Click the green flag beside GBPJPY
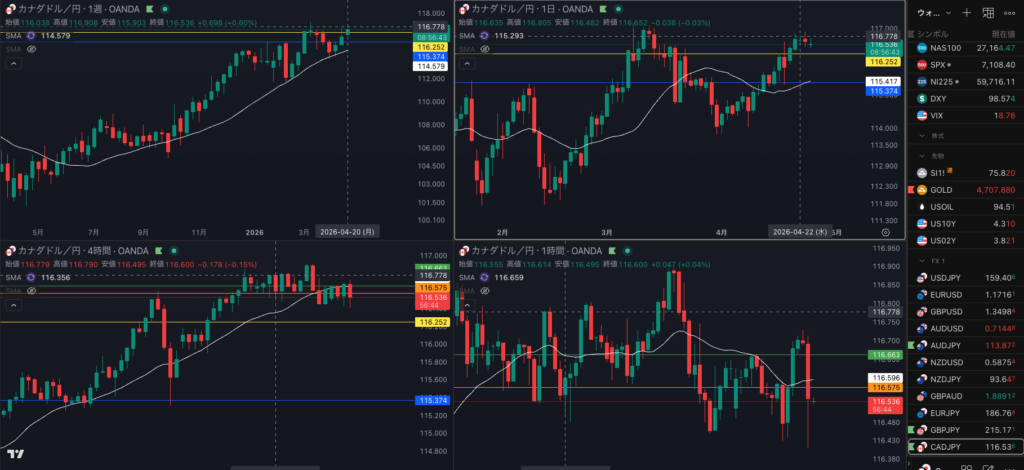Viewport: 1024px width, 470px height. [910, 430]
